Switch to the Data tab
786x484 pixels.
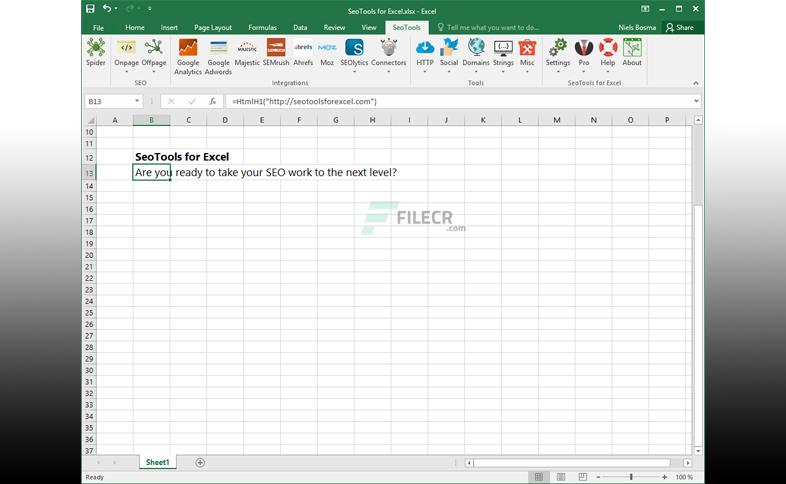point(300,28)
